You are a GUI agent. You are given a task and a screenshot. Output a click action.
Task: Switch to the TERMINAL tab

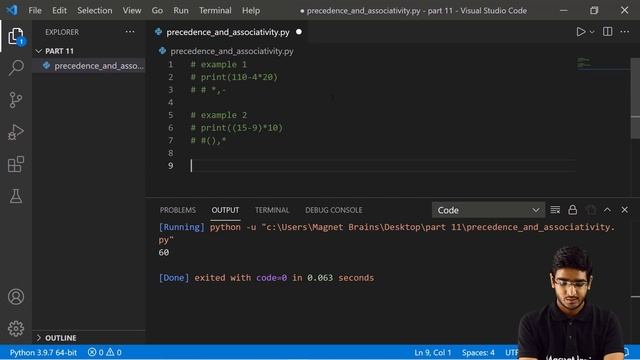[272, 210]
